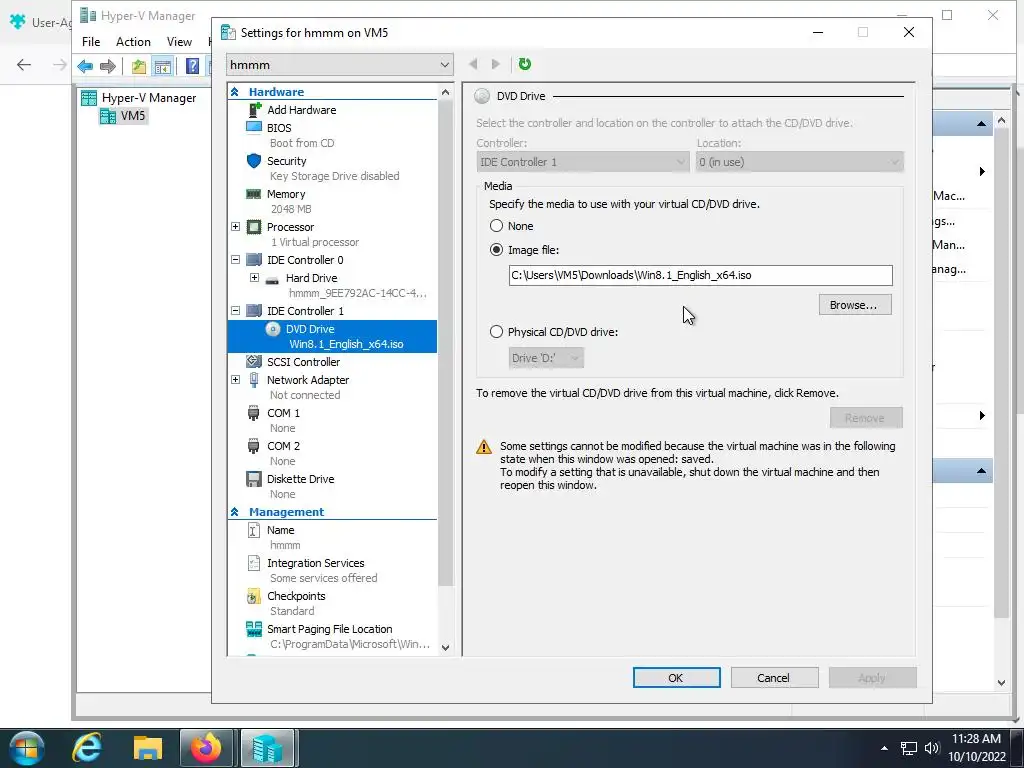Expand the Processor tree node

[x=236, y=227]
